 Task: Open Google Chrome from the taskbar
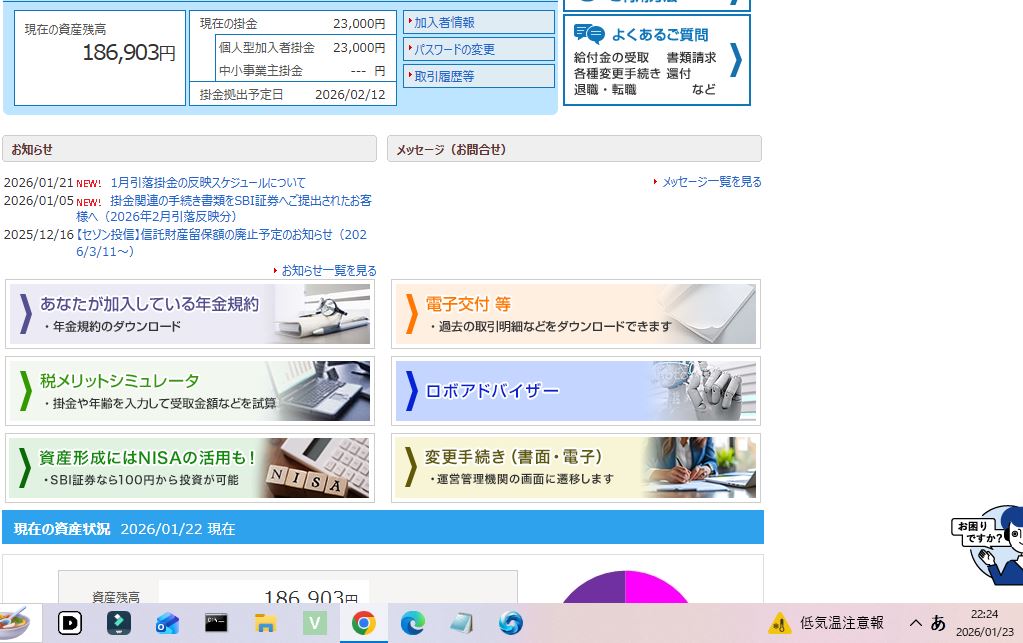pos(363,623)
